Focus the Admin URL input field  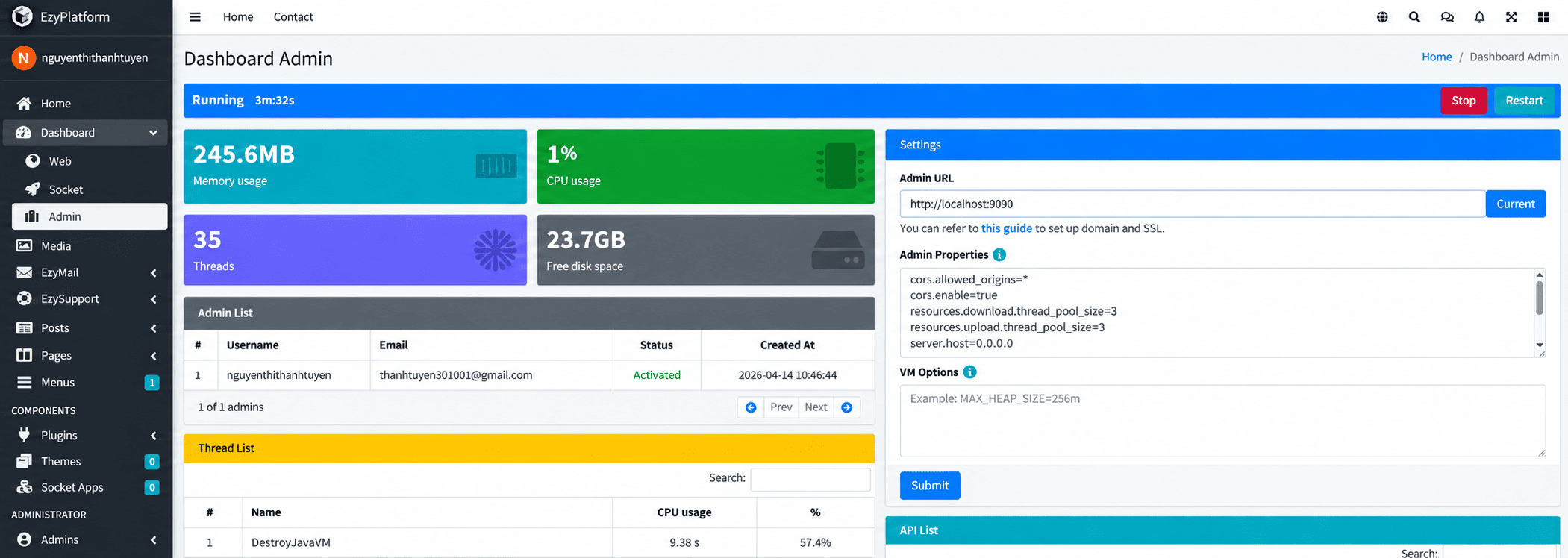point(1193,204)
